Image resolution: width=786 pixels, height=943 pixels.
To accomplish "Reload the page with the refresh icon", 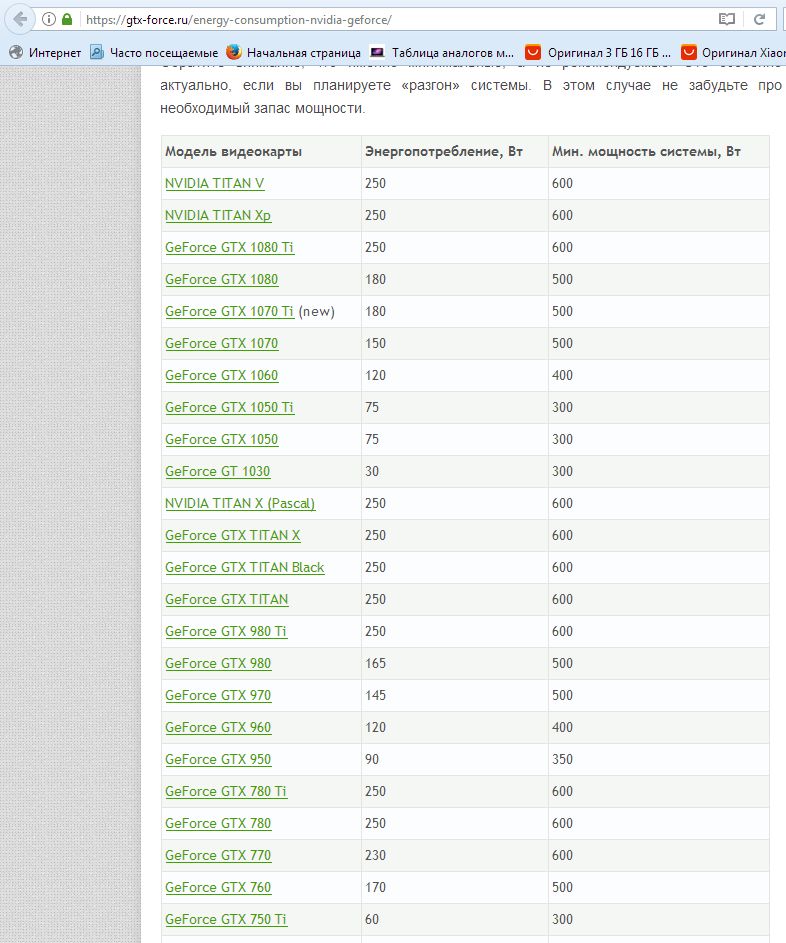I will (x=760, y=19).
